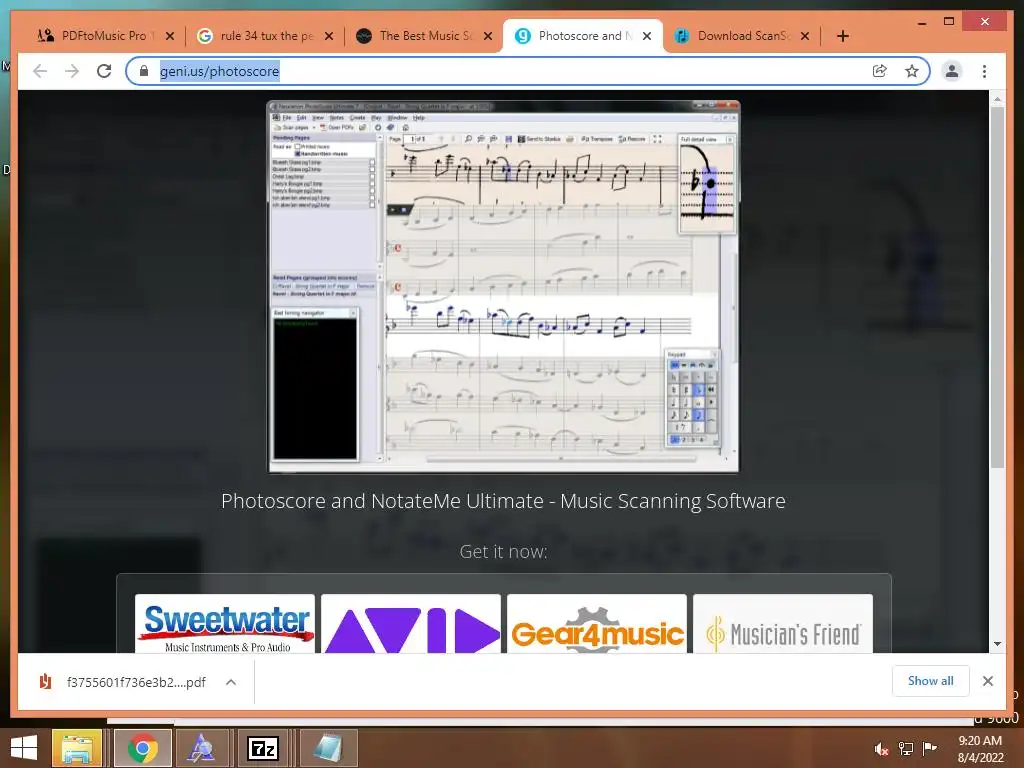
Task: Switch to the Download ScanScore tab
Action: 743,36
